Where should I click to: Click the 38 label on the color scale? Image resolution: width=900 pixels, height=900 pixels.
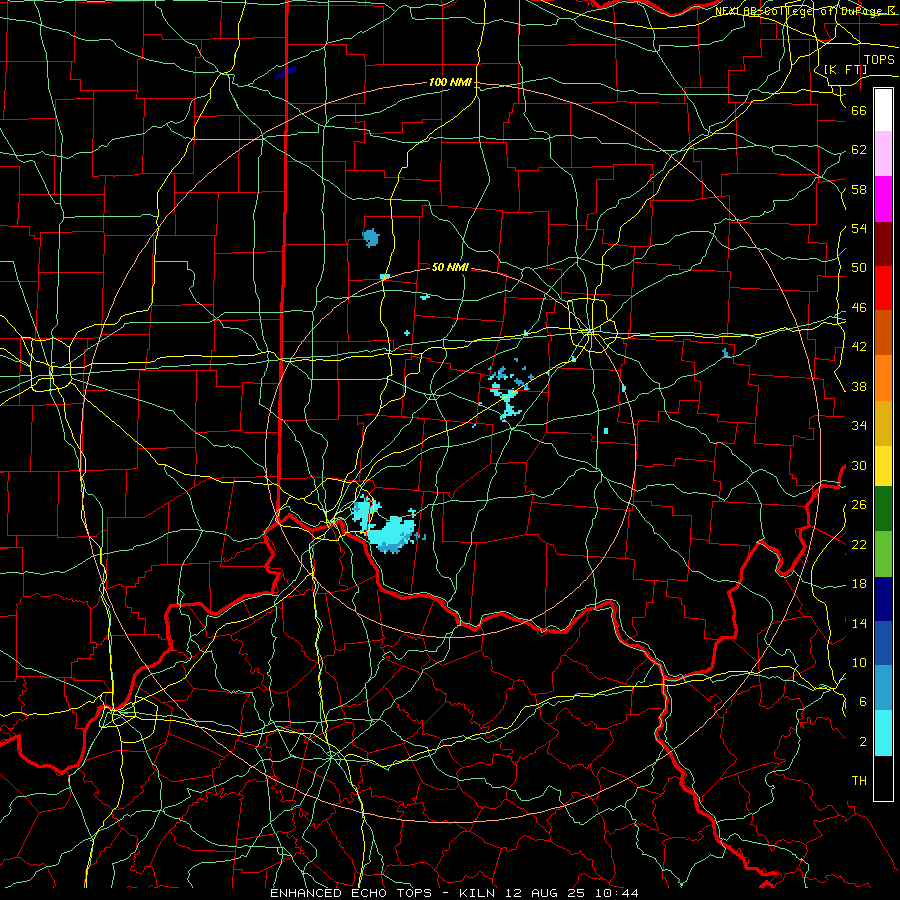click(859, 386)
